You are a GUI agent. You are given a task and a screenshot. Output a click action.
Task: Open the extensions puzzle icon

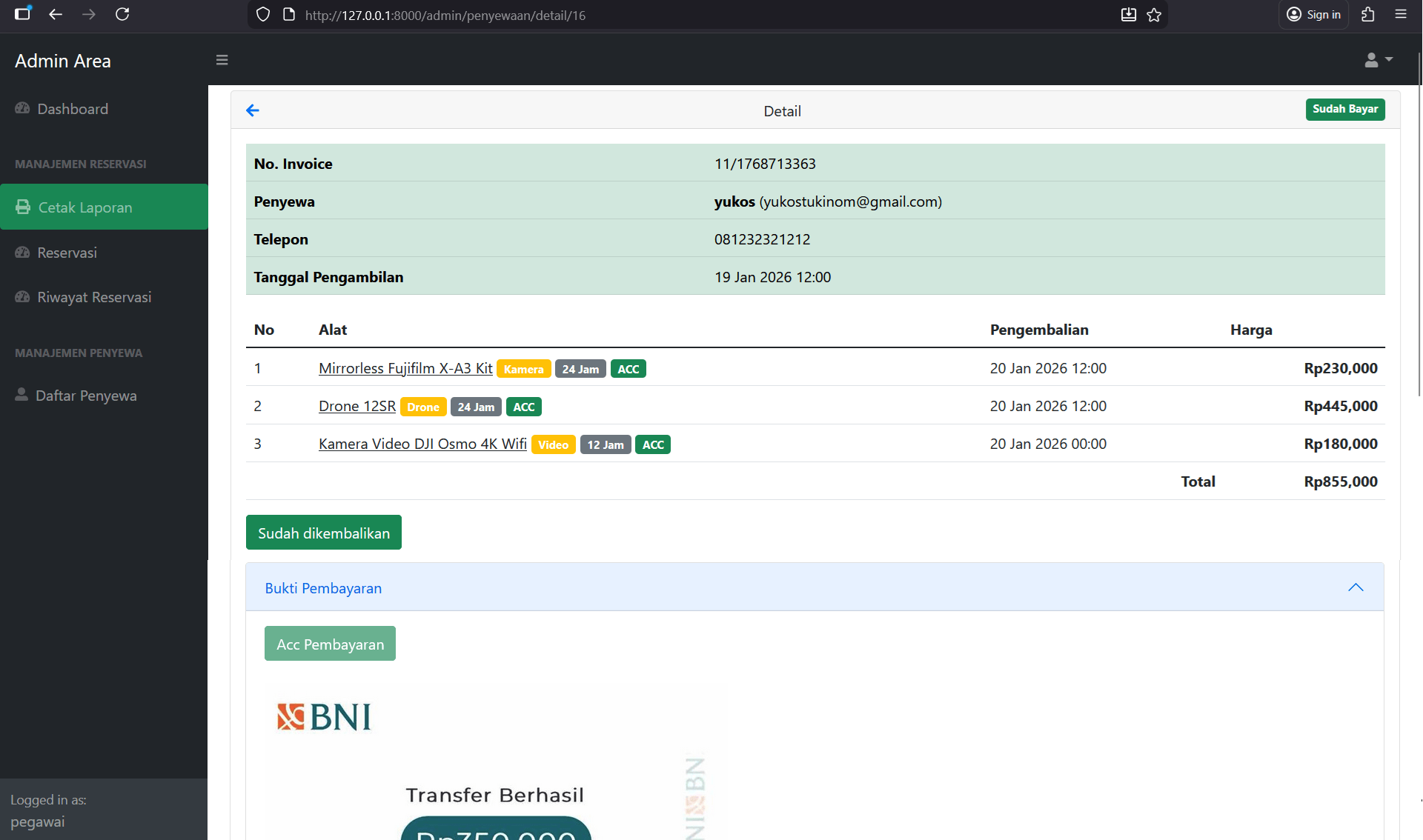click(1368, 15)
